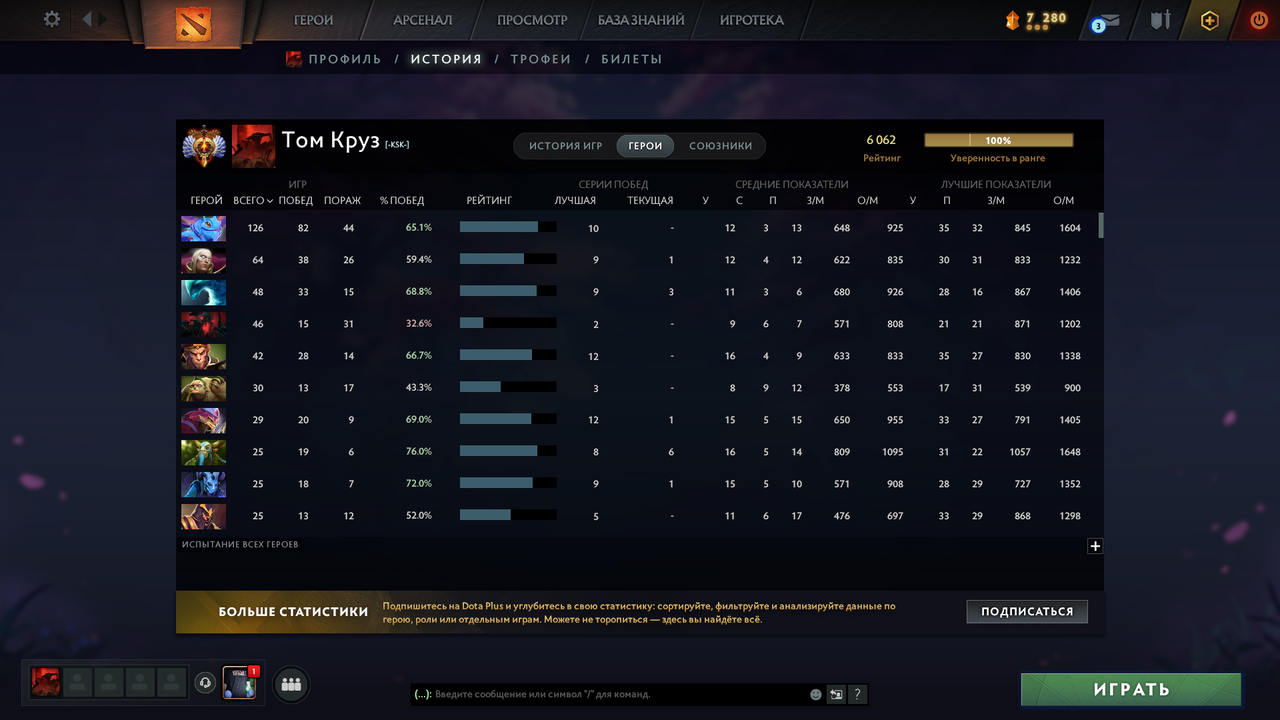Select the hero portrait with 48 games
Image resolution: width=1280 pixels, height=720 pixels.
tap(203, 292)
